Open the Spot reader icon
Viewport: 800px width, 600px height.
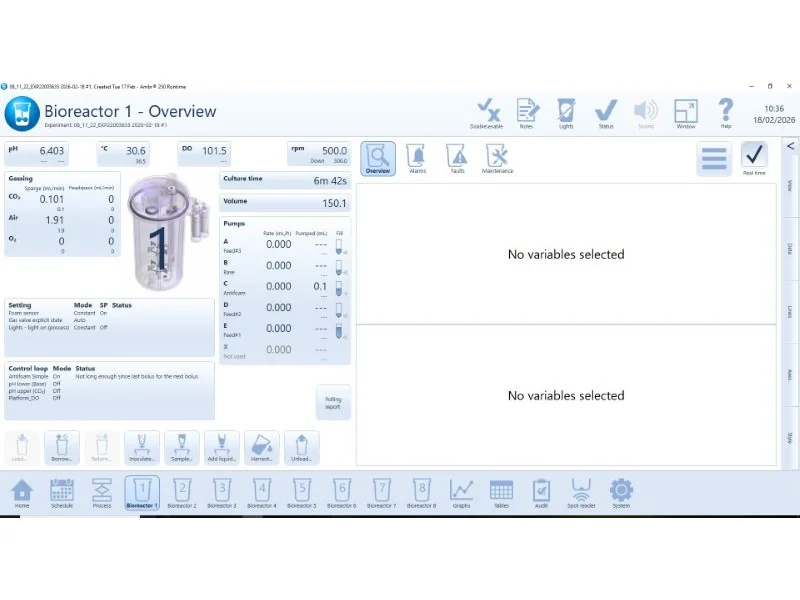(581, 493)
